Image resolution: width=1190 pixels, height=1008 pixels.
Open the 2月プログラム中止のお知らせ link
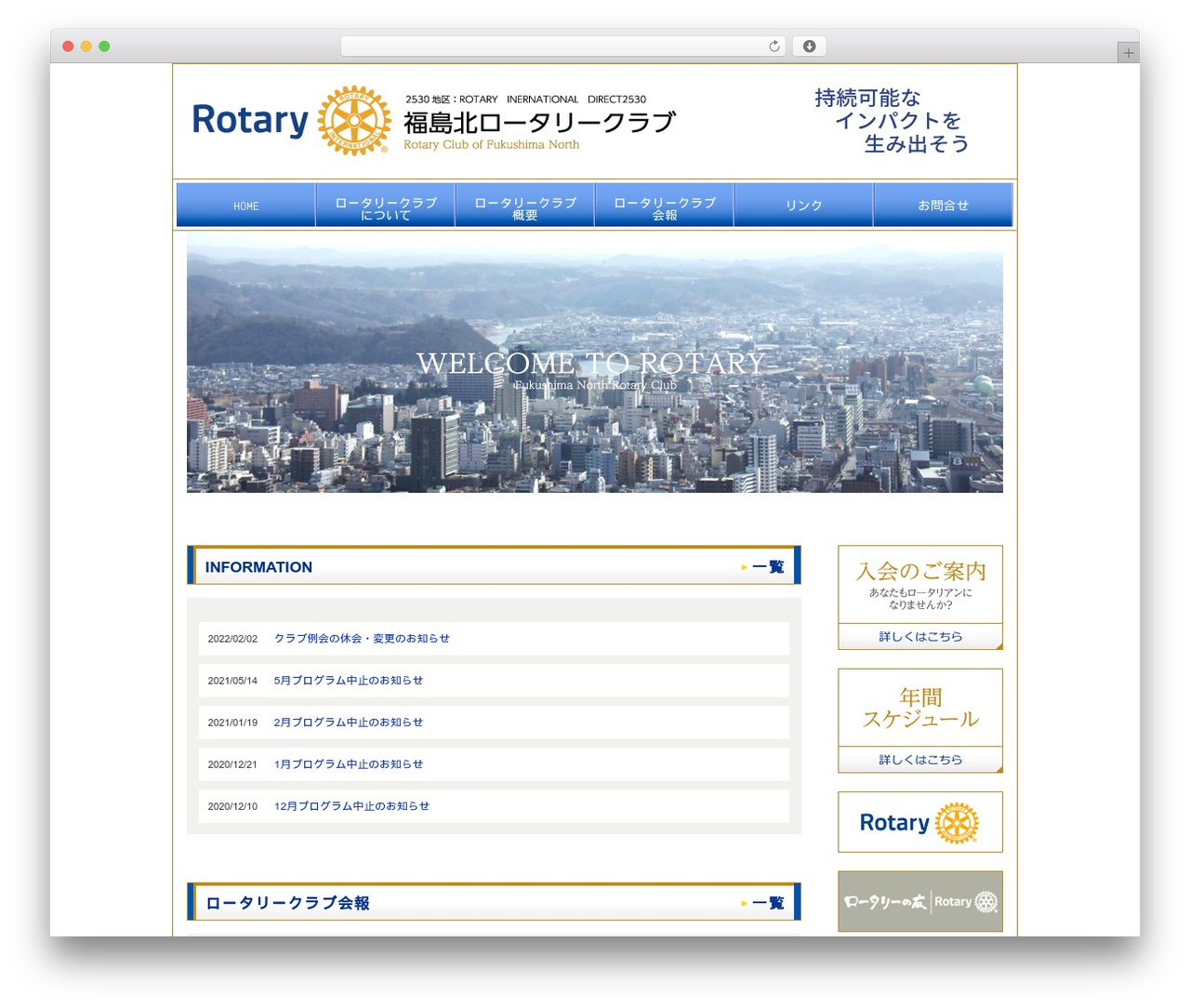click(349, 723)
